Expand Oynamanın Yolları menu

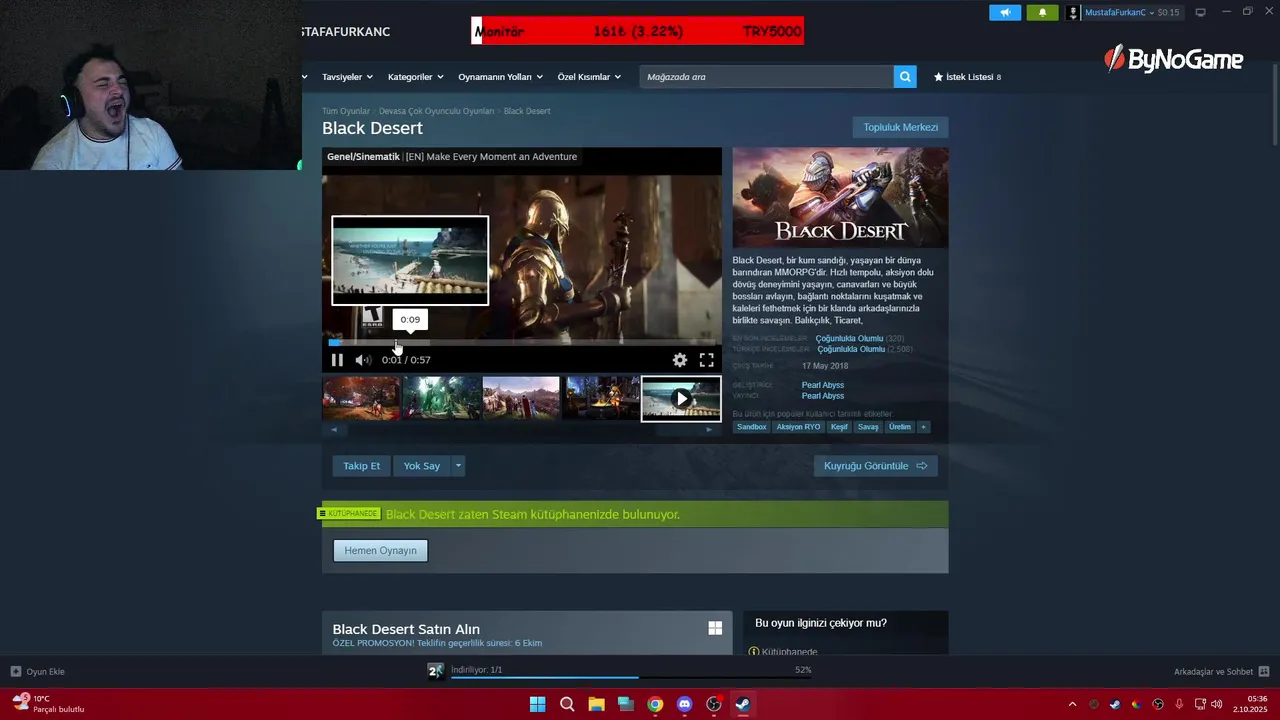pos(500,77)
